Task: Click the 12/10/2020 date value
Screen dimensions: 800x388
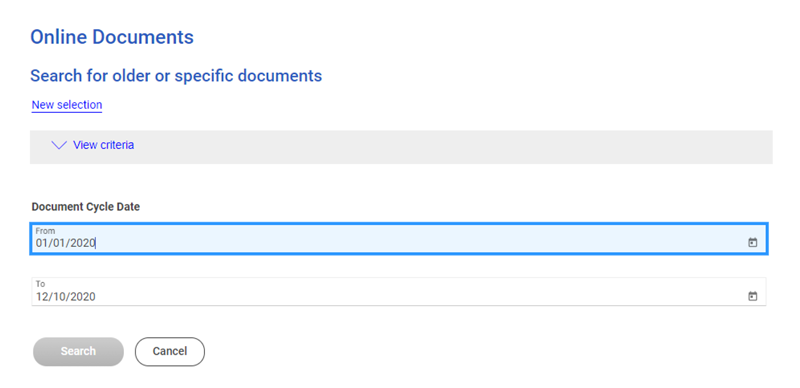Action: tap(65, 297)
